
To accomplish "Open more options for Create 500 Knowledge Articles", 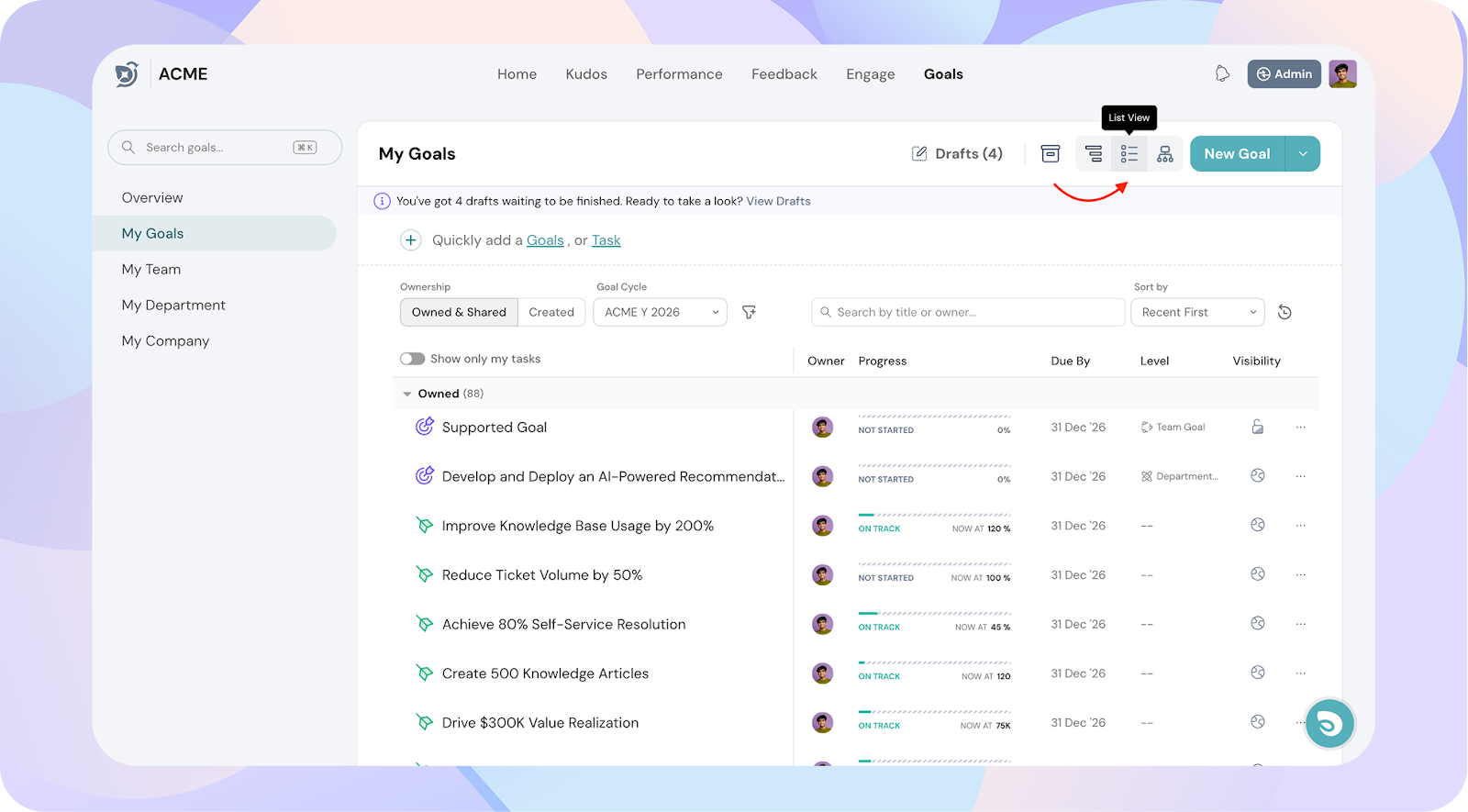I will pos(1300,673).
